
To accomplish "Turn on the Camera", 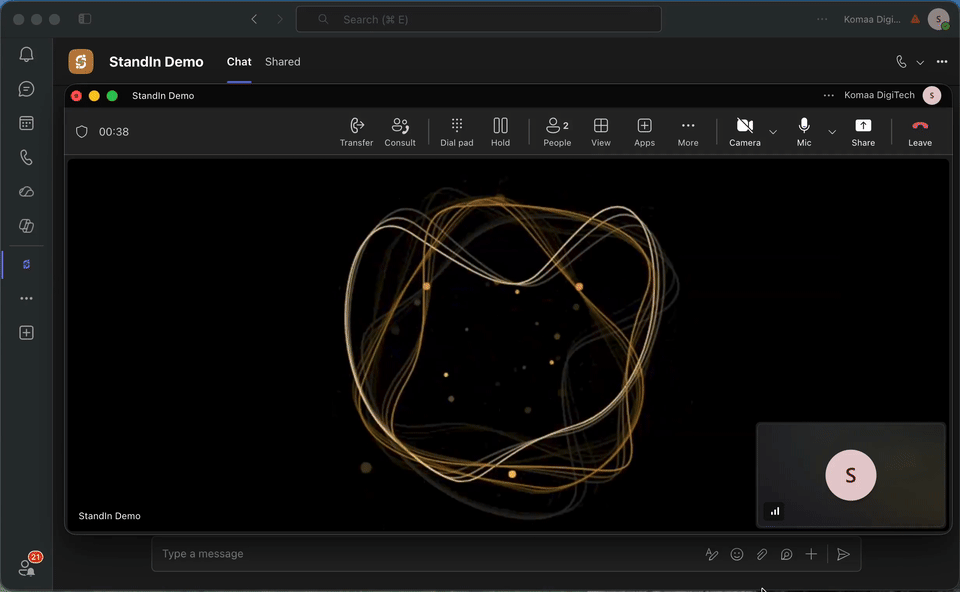I will 744,132.
